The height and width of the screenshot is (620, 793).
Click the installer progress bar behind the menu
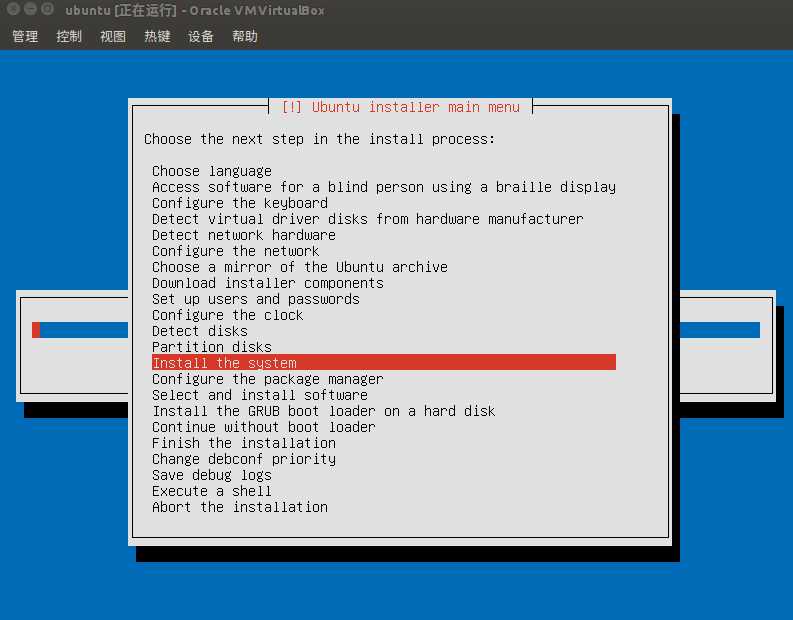80,330
